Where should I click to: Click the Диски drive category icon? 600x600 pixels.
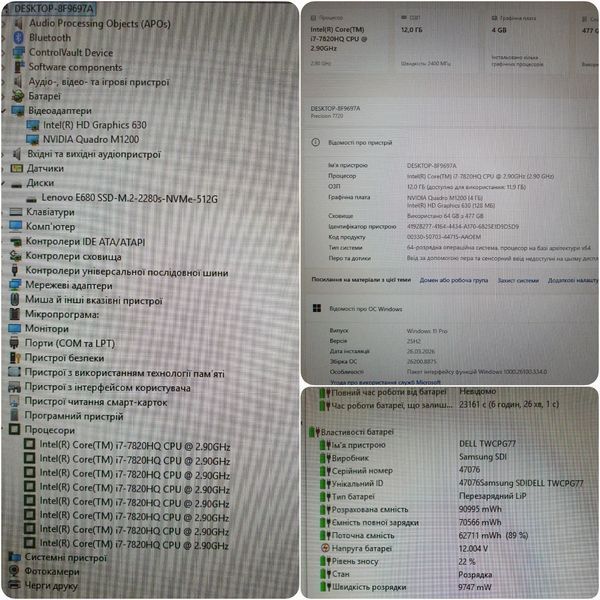point(16,184)
